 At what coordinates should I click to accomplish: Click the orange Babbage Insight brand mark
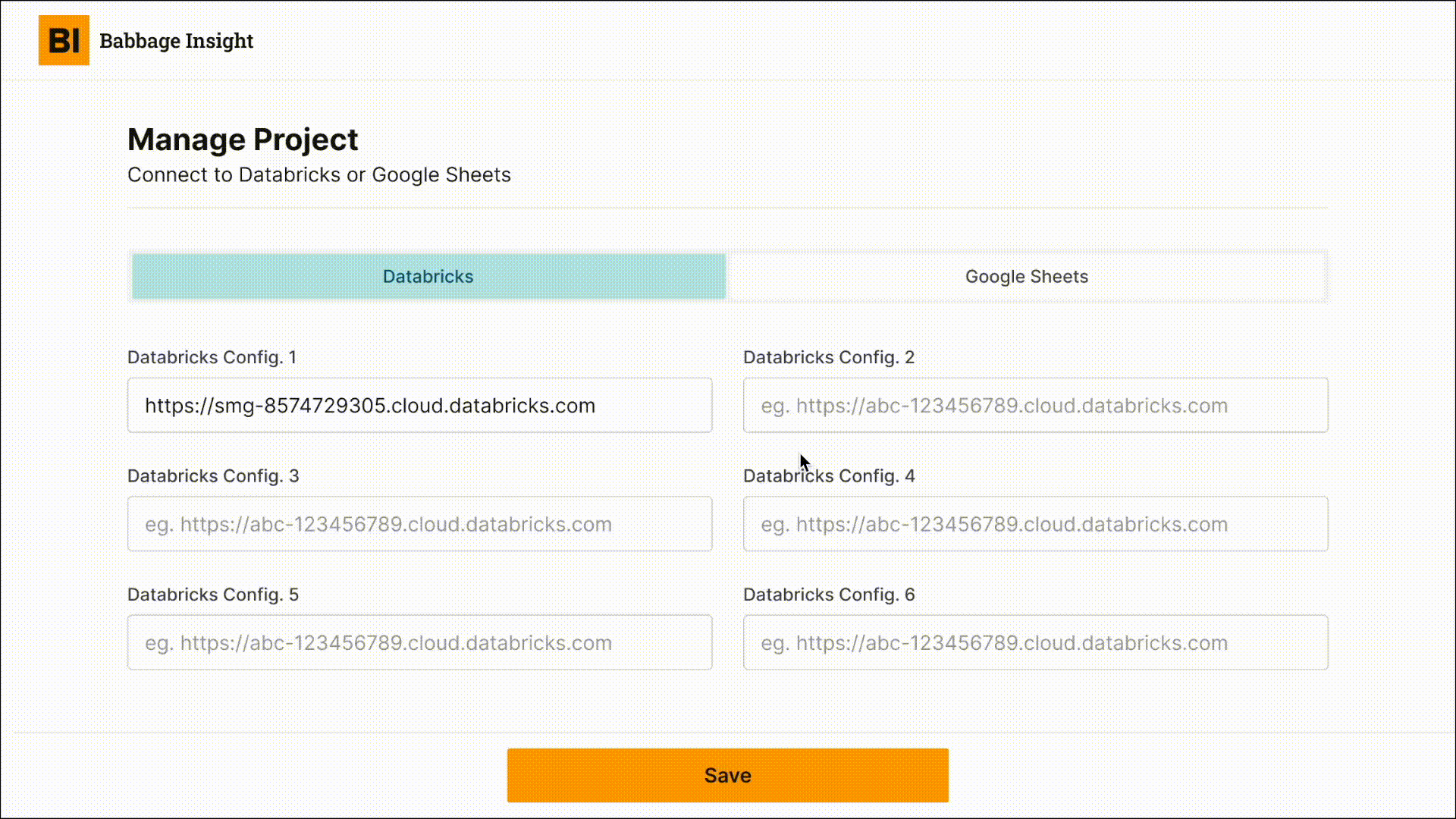pos(64,41)
